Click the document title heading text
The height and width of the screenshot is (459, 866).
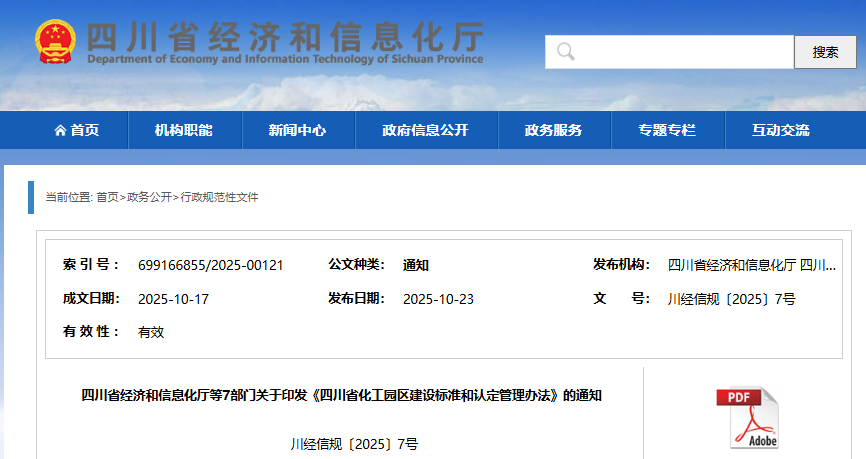(x=341, y=395)
